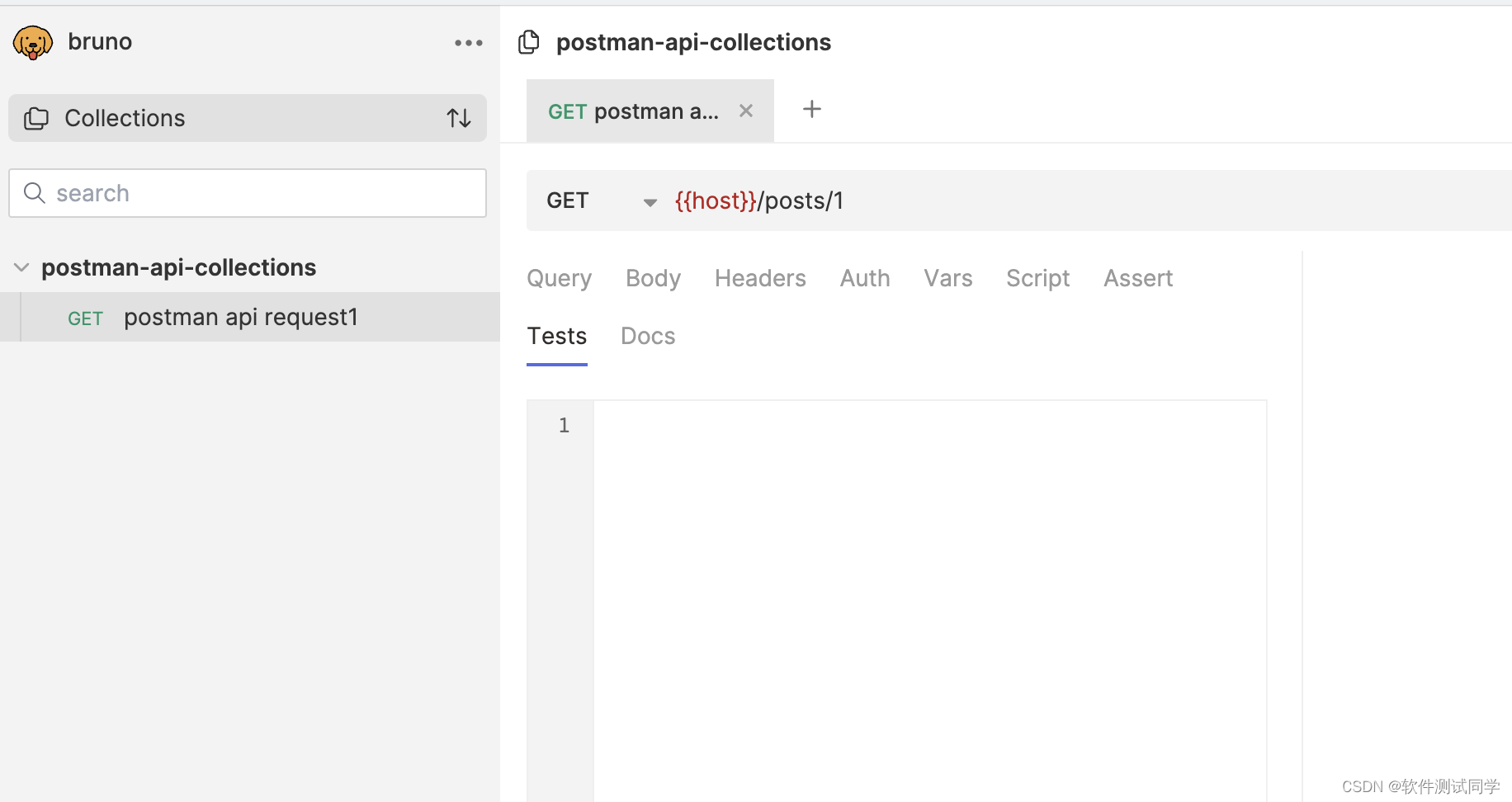This screenshot has width=1512, height=802.
Task: Open the three-dots menu beside bruno
Action: click(x=468, y=43)
